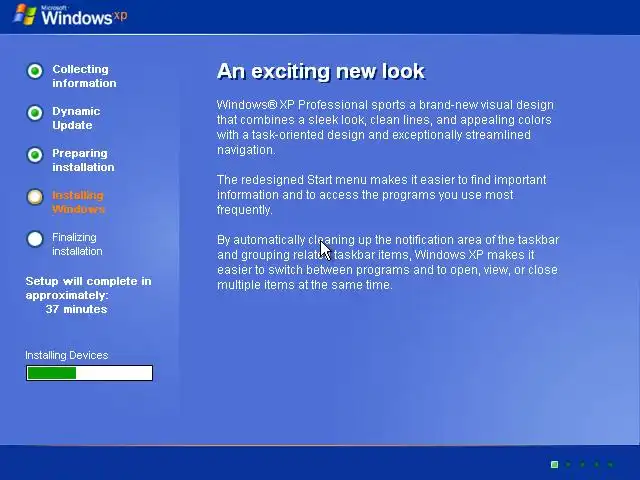Click the Installing Windows step indicator circle
This screenshot has height=480, width=640.
pyautogui.click(x=35, y=197)
